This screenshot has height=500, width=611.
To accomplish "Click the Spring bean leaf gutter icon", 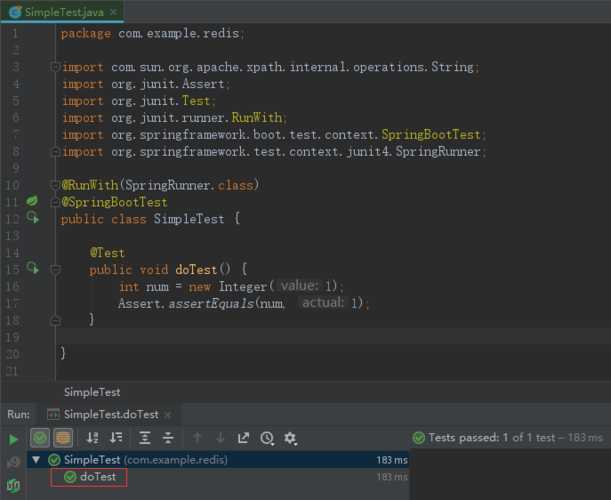I will click(x=32, y=201).
